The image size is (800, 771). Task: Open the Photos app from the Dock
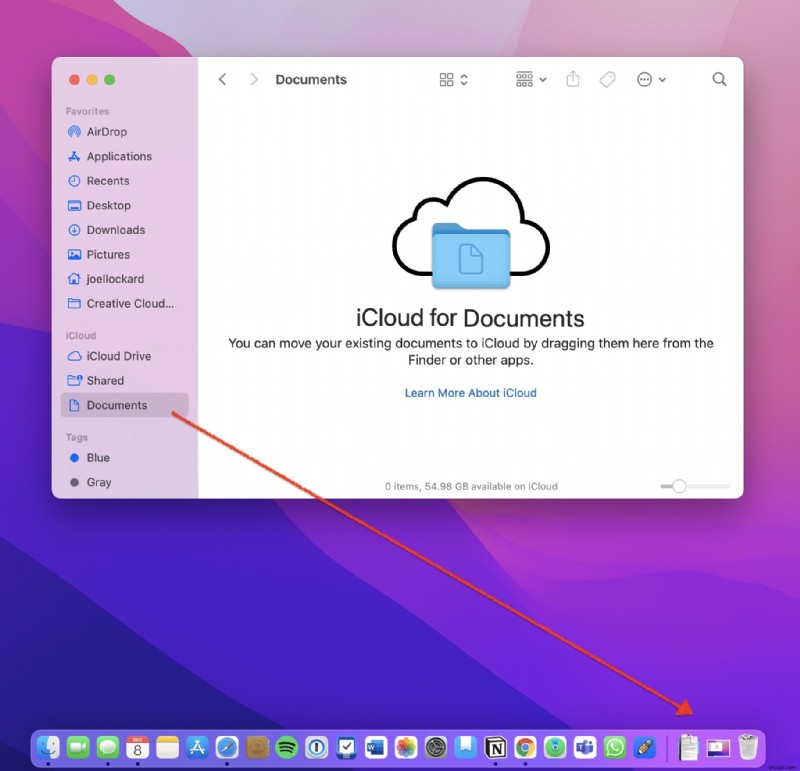point(404,746)
